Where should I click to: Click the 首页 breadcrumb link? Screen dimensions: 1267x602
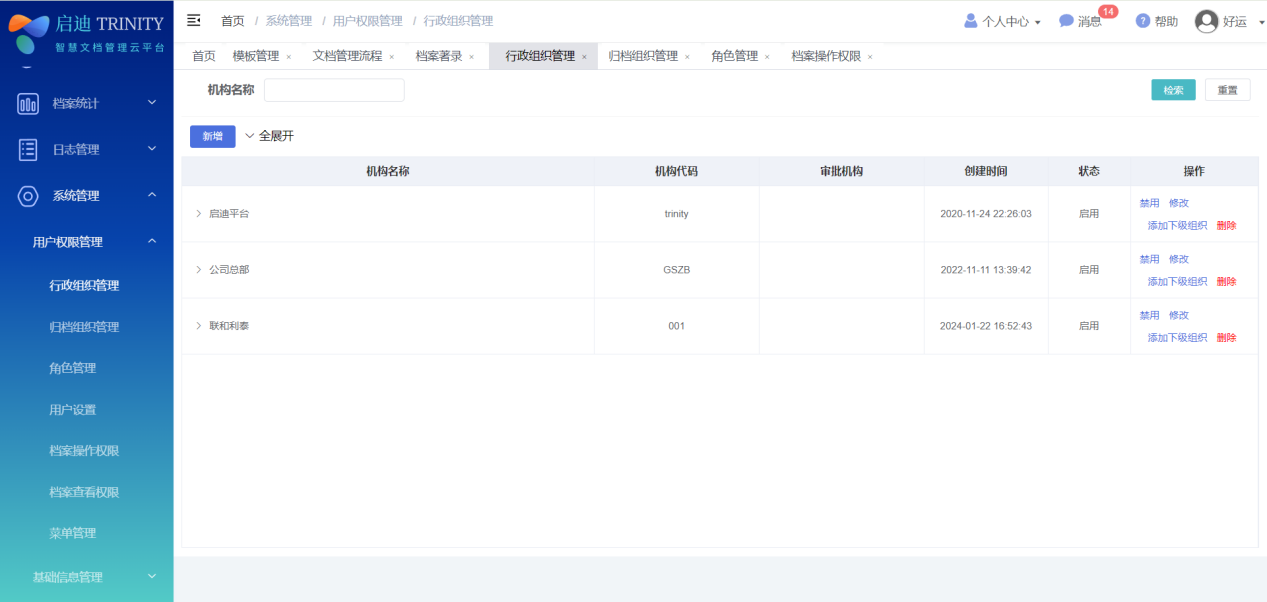pyautogui.click(x=232, y=21)
